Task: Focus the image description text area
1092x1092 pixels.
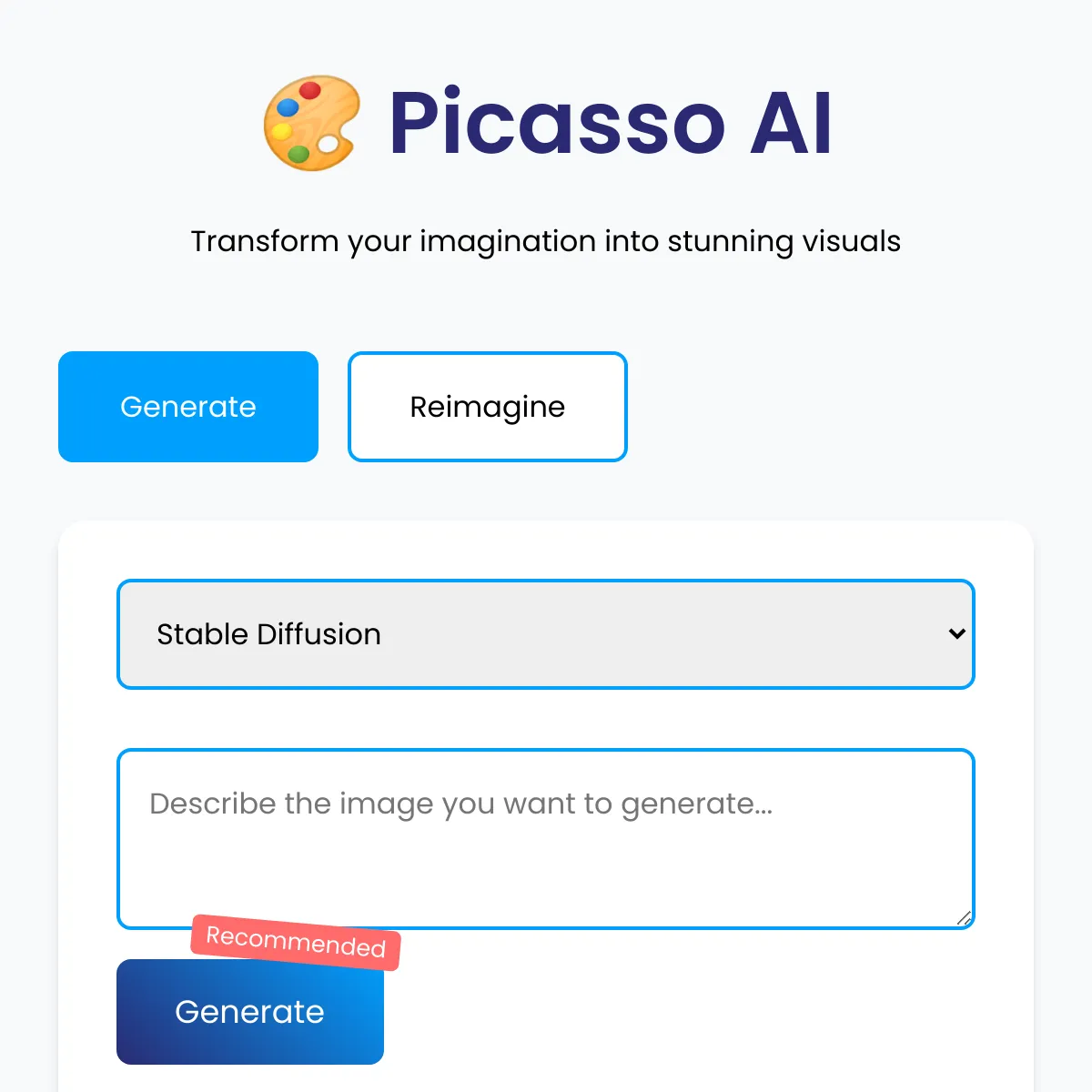Action: pyautogui.click(x=546, y=839)
